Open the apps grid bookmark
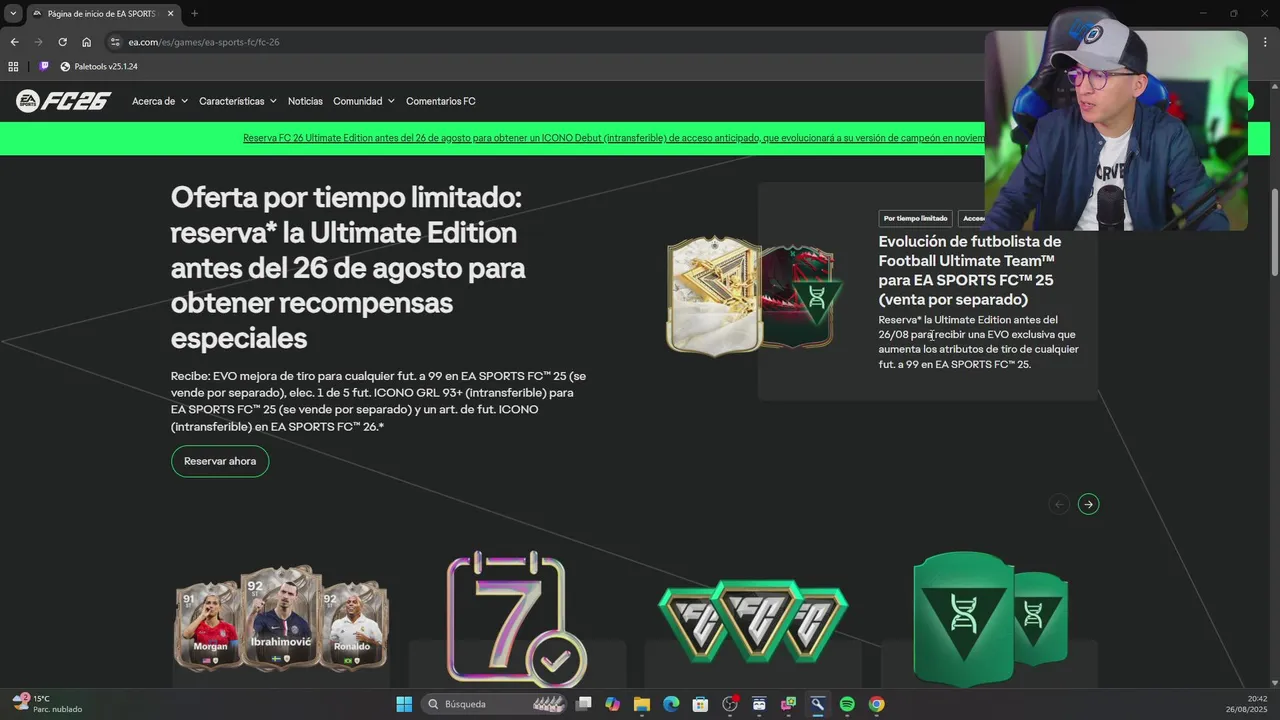This screenshot has width=1280, height=720. coord(13,66)
